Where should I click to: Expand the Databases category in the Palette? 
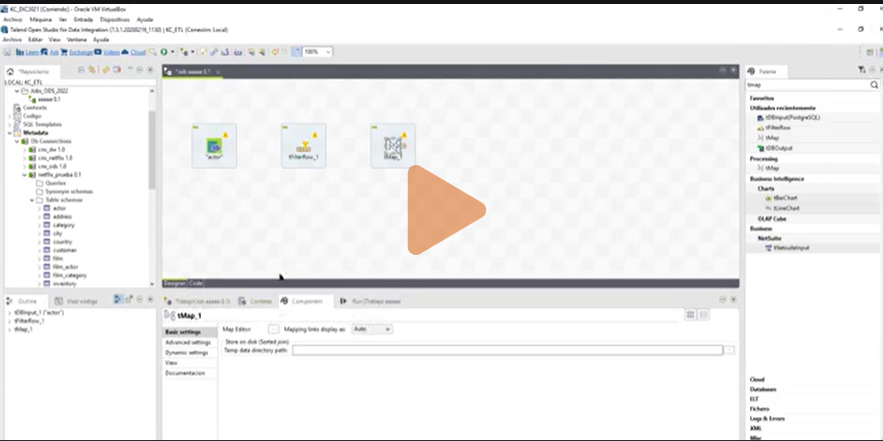(x=763, y=389)
